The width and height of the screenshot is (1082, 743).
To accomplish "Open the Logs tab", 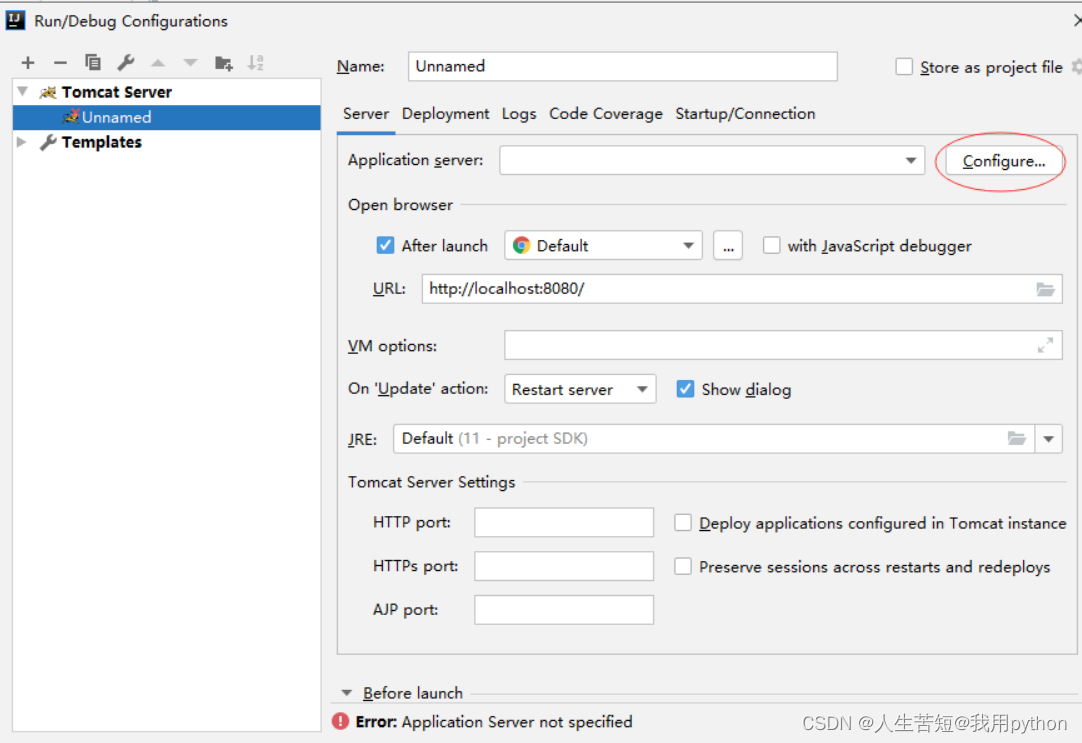I will (519, 114).
